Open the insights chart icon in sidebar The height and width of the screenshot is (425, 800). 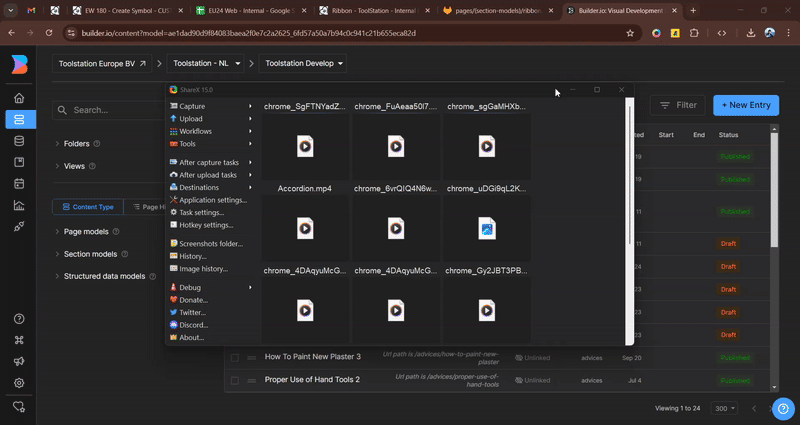[19, 206]
